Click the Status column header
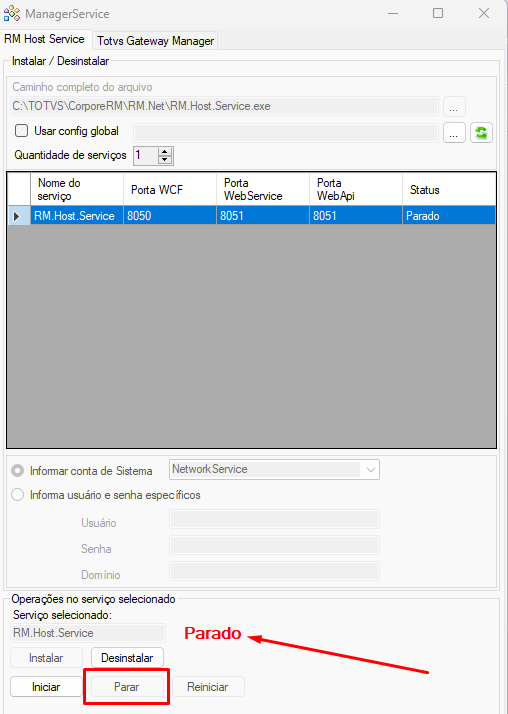This screenshot has height=714, width=508. point(449,189)
